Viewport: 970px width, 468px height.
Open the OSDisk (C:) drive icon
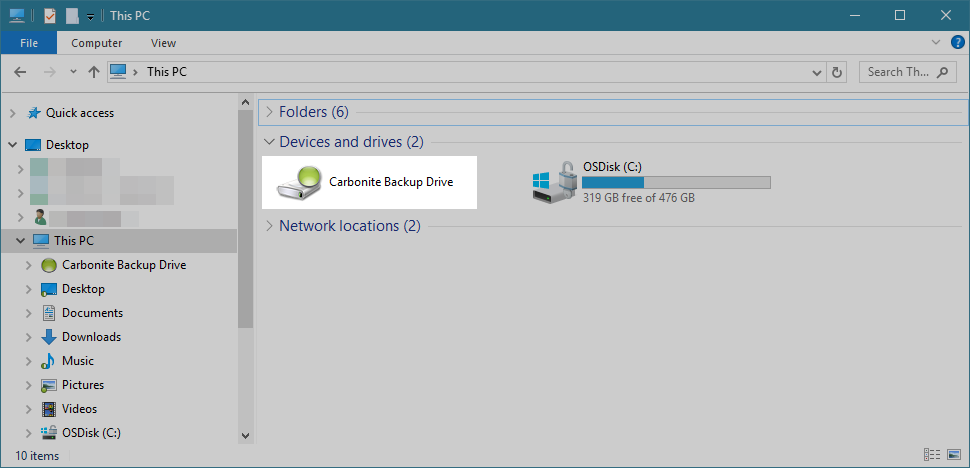555,182
